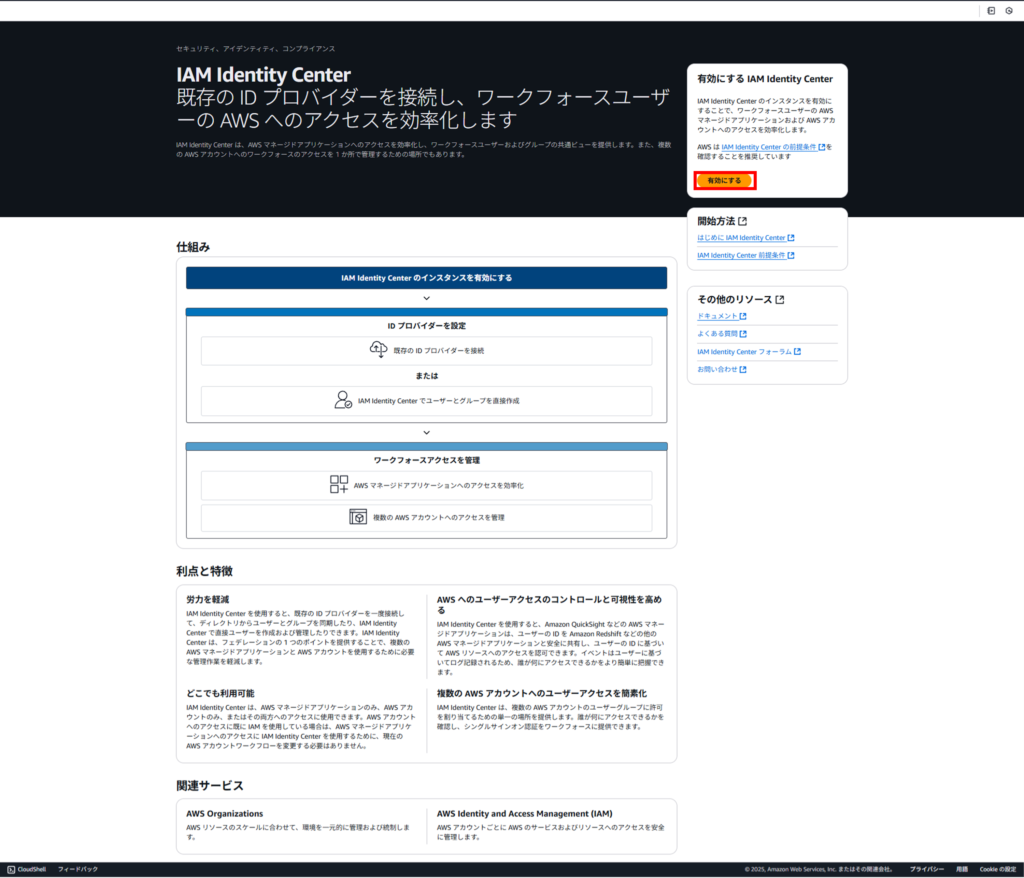Click external icon after フォーラム link

pyautogui.click(x=797, y=351)
